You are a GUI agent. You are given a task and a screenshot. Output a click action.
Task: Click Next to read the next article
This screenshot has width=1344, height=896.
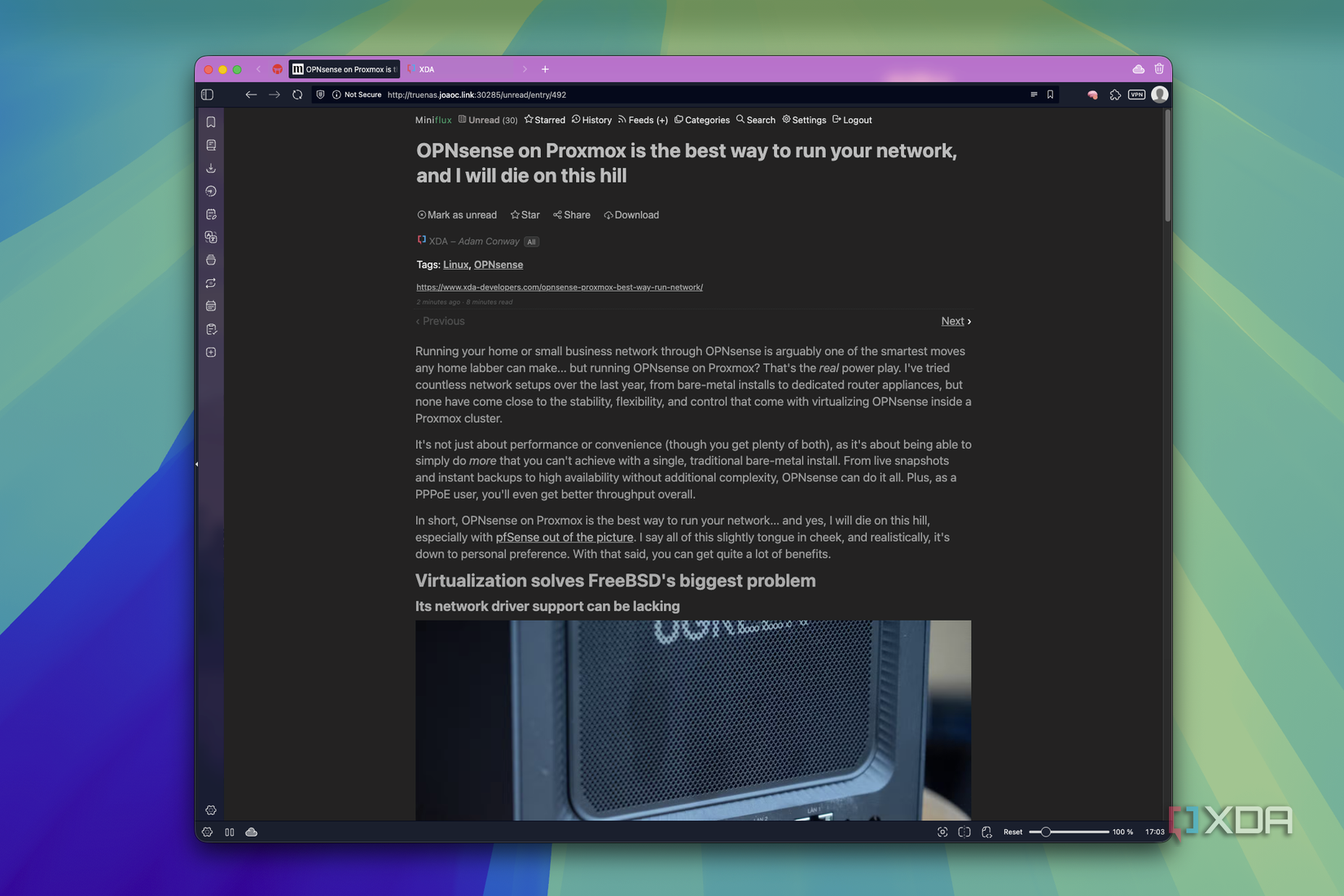tap(952, 321)
